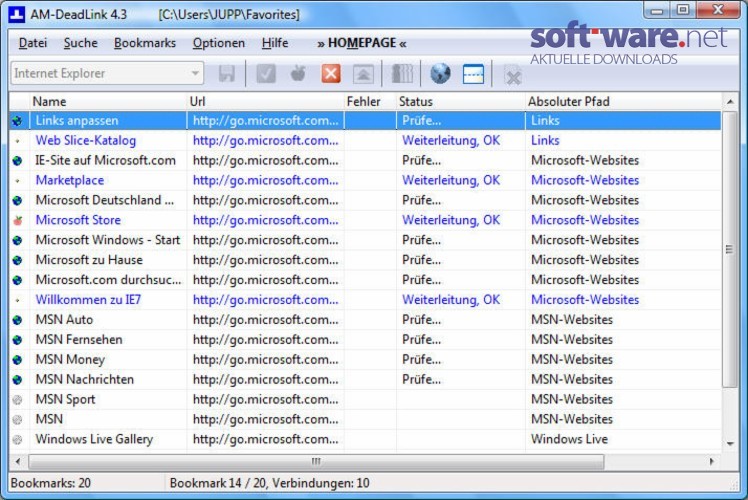748x500 pixels.
Task: Click the grayed apple favicon toolbar icon
Action: click(x=298, y=74)
